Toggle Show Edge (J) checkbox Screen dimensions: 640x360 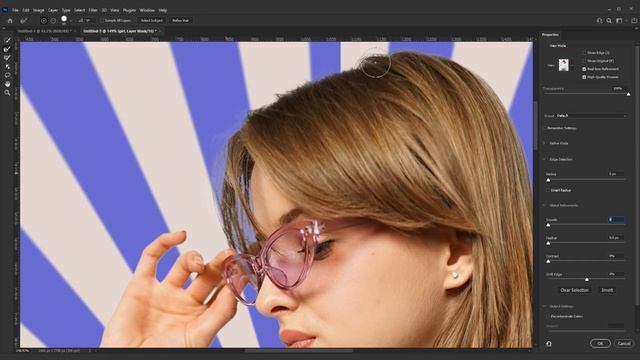pos(584,53)
